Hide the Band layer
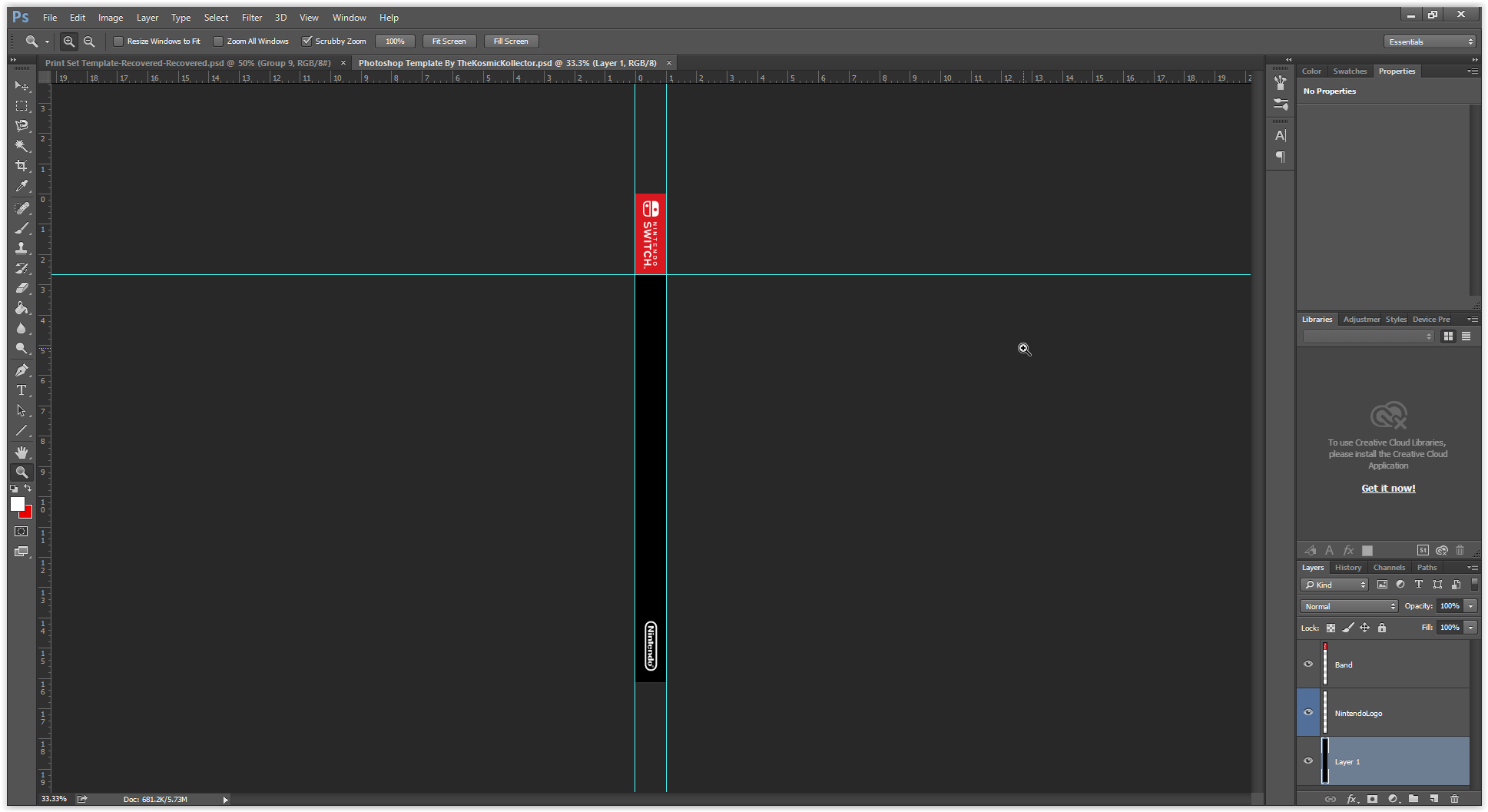This screenshot has height=812, width=1488. click(x=1308, y=664)
